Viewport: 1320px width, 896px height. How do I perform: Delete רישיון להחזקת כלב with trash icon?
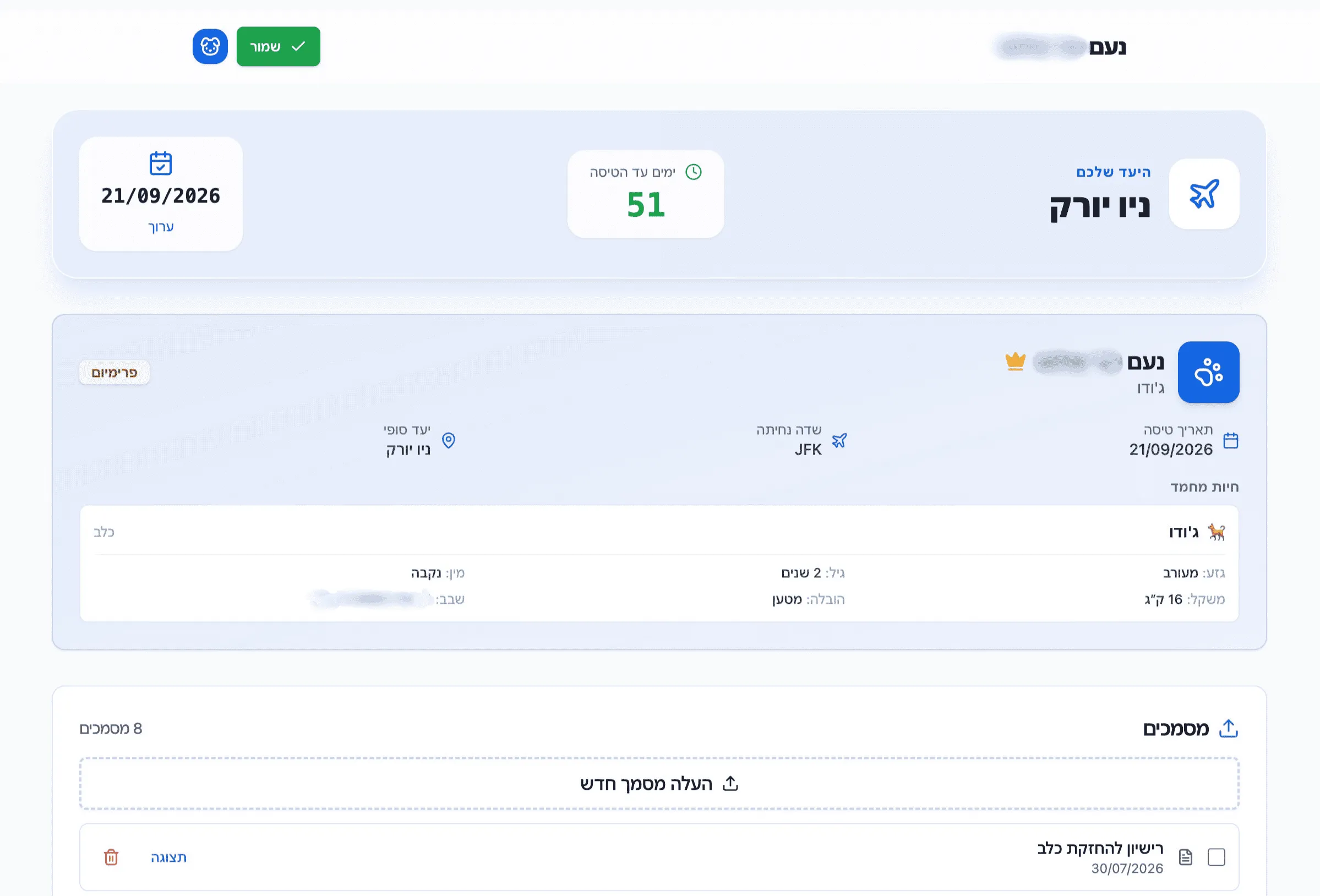tap(111, 857)
